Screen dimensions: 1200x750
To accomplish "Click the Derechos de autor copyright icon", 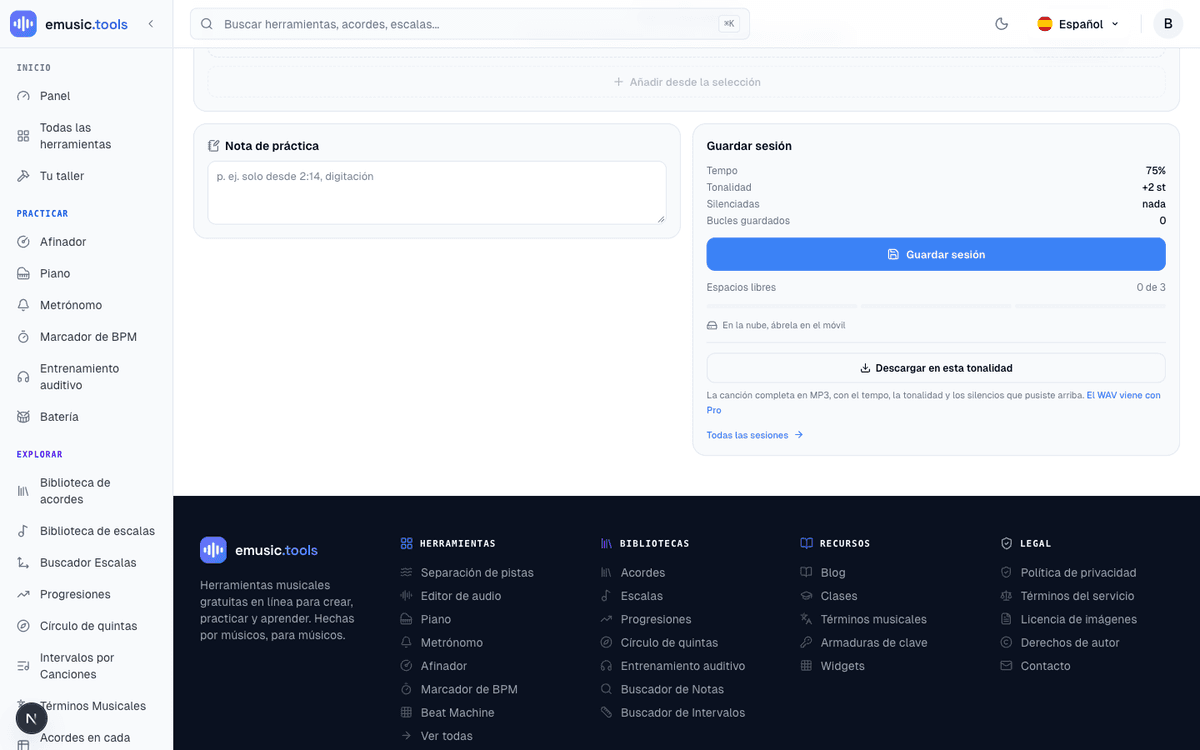I will 1006,643.
